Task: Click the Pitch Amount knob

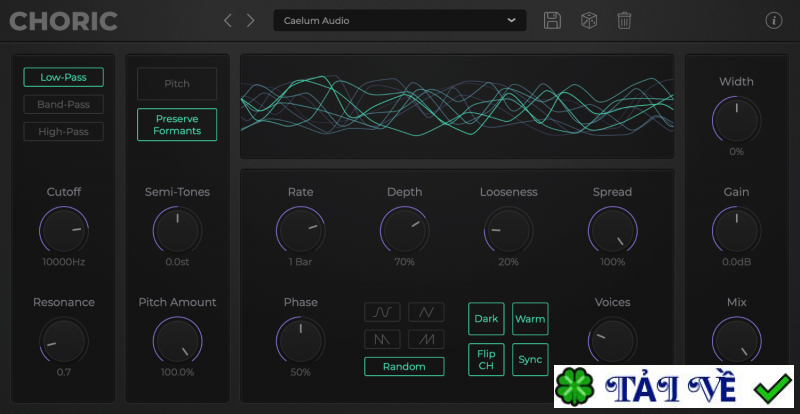Action: coord(178,340)
